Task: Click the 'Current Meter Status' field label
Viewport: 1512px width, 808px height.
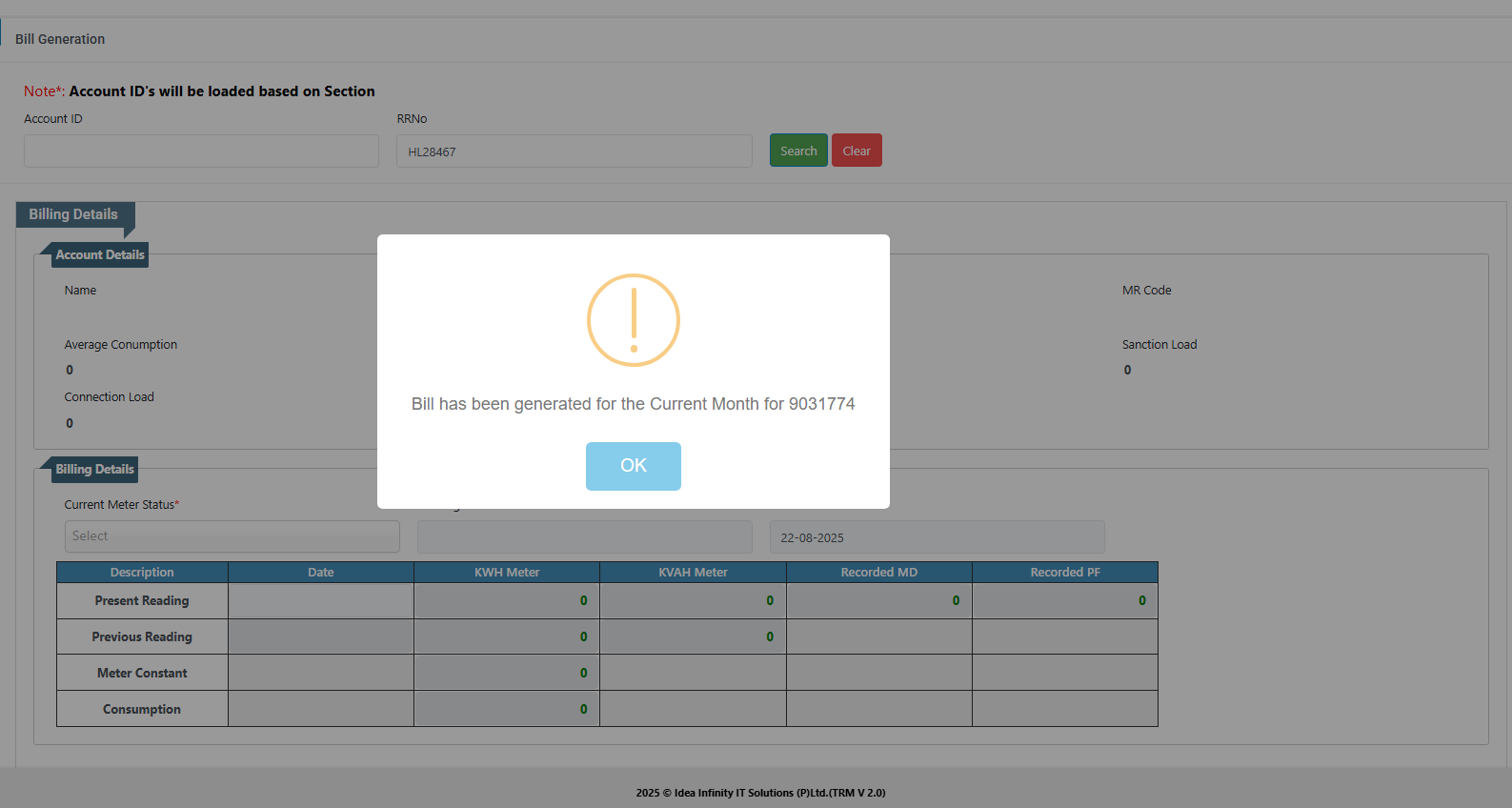Action: click(122, 505)
